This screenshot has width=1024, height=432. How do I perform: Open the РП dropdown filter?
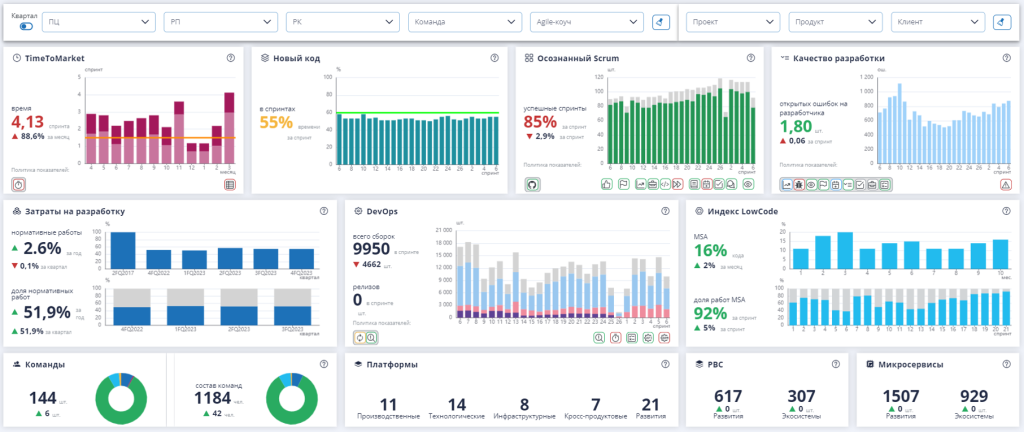point(221,22)
